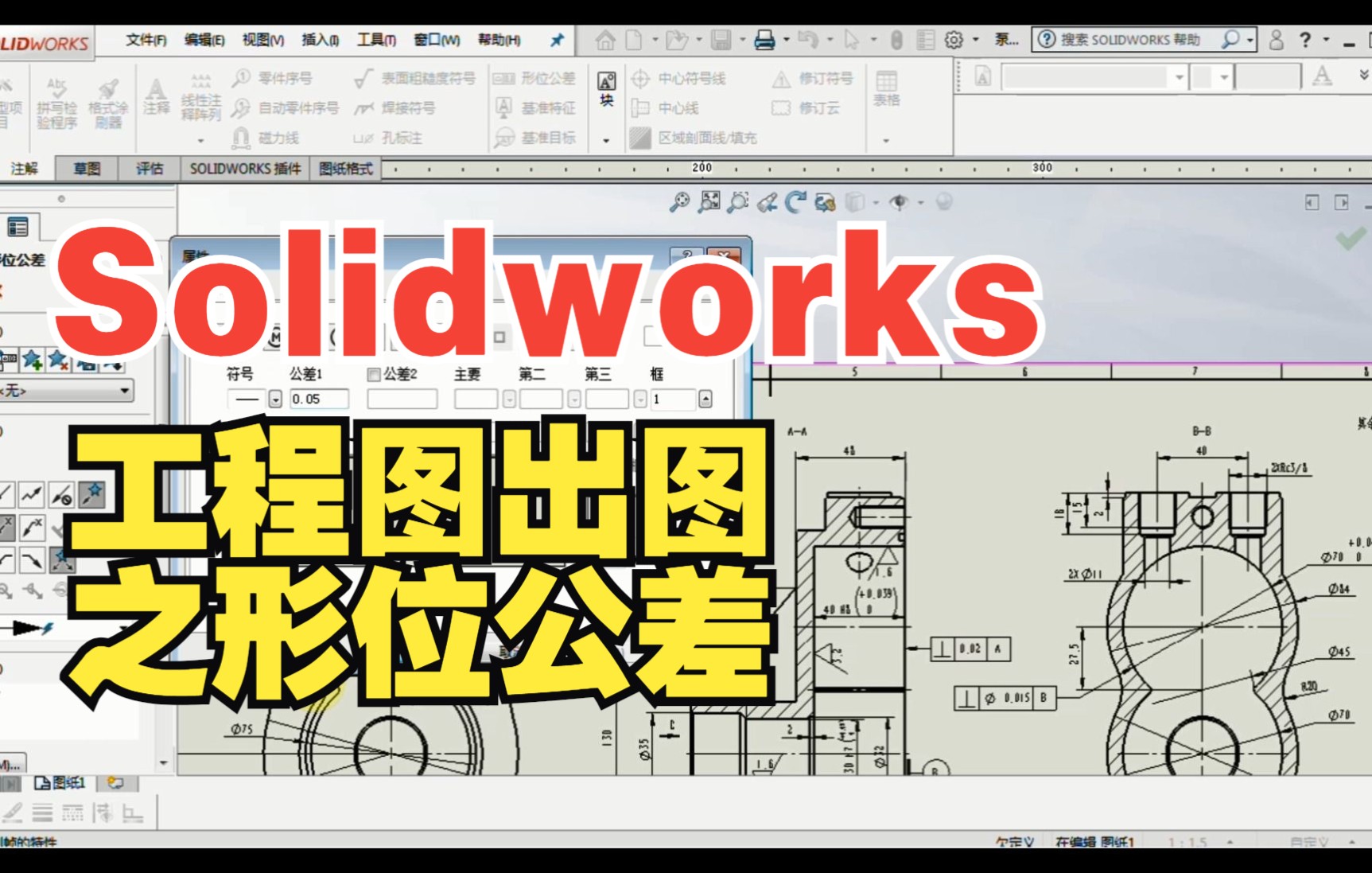Click the hide/show items eye icon
This screenshot has height=873, width=1372.
[x=899, y=202]
